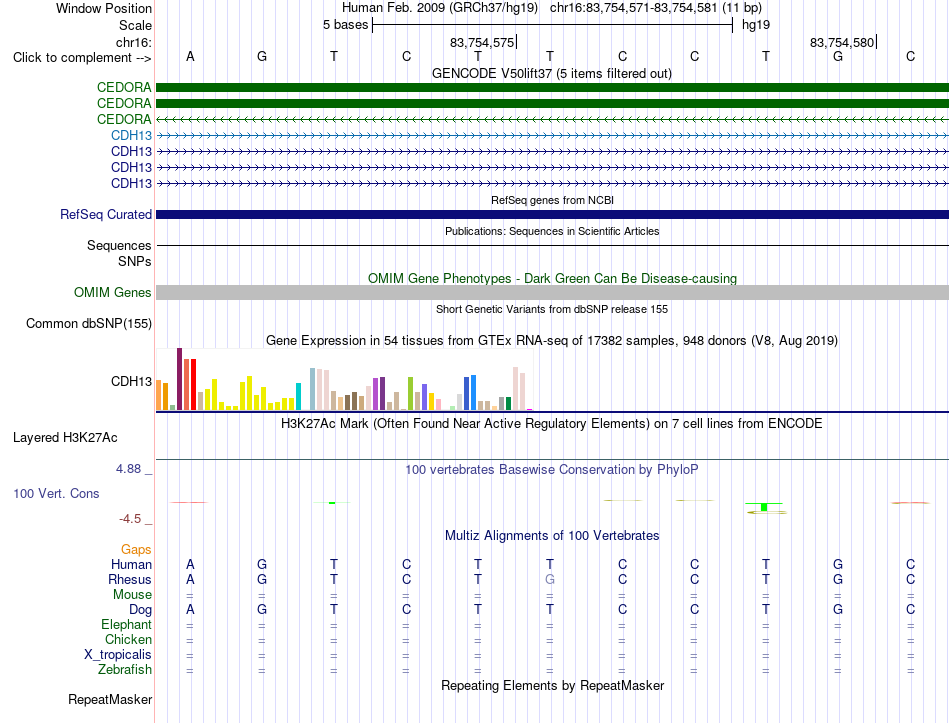Open '100 vertebrates Basewise Conservation by PhyloP'
Image resolution: width=950 pixels, height=723 pixels.
click(551, 470)
